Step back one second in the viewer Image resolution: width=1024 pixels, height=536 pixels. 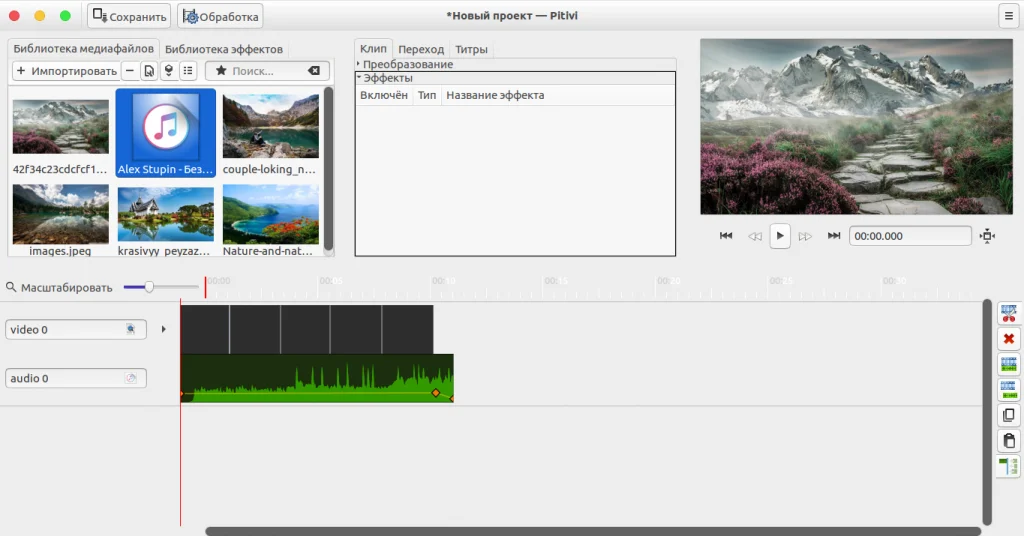(x=754, y=236)
